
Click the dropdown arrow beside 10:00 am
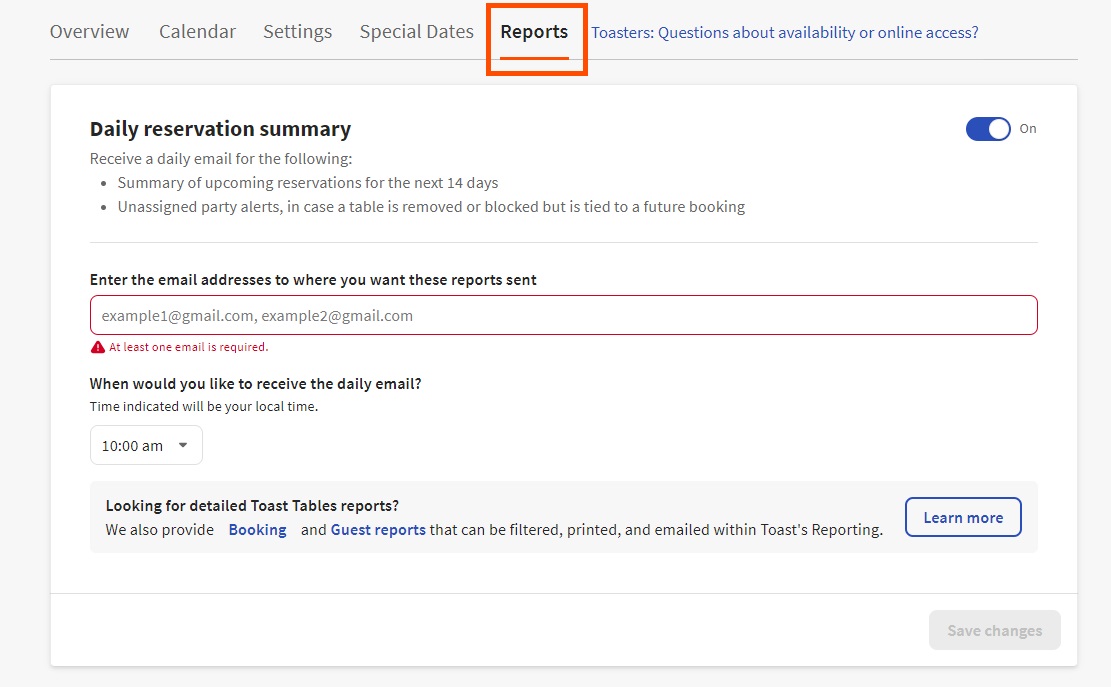tap(183, 446)
